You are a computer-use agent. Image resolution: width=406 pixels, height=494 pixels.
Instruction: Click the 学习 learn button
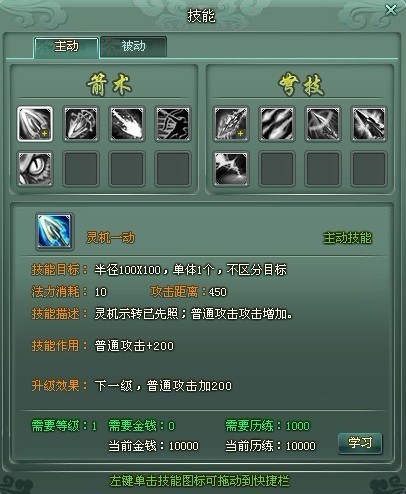pos(360,443)
